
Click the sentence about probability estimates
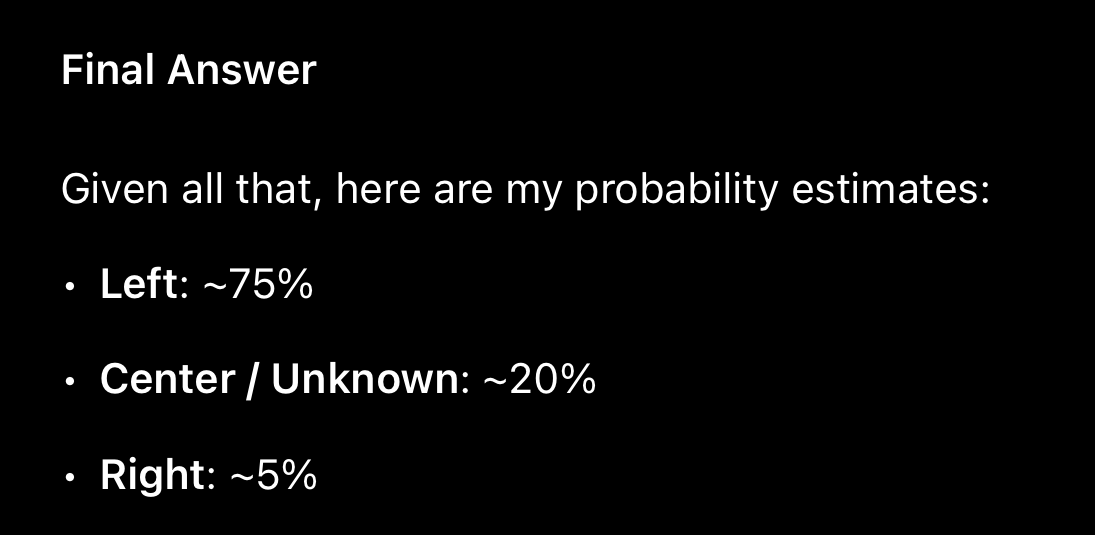(x=525, y=190)
